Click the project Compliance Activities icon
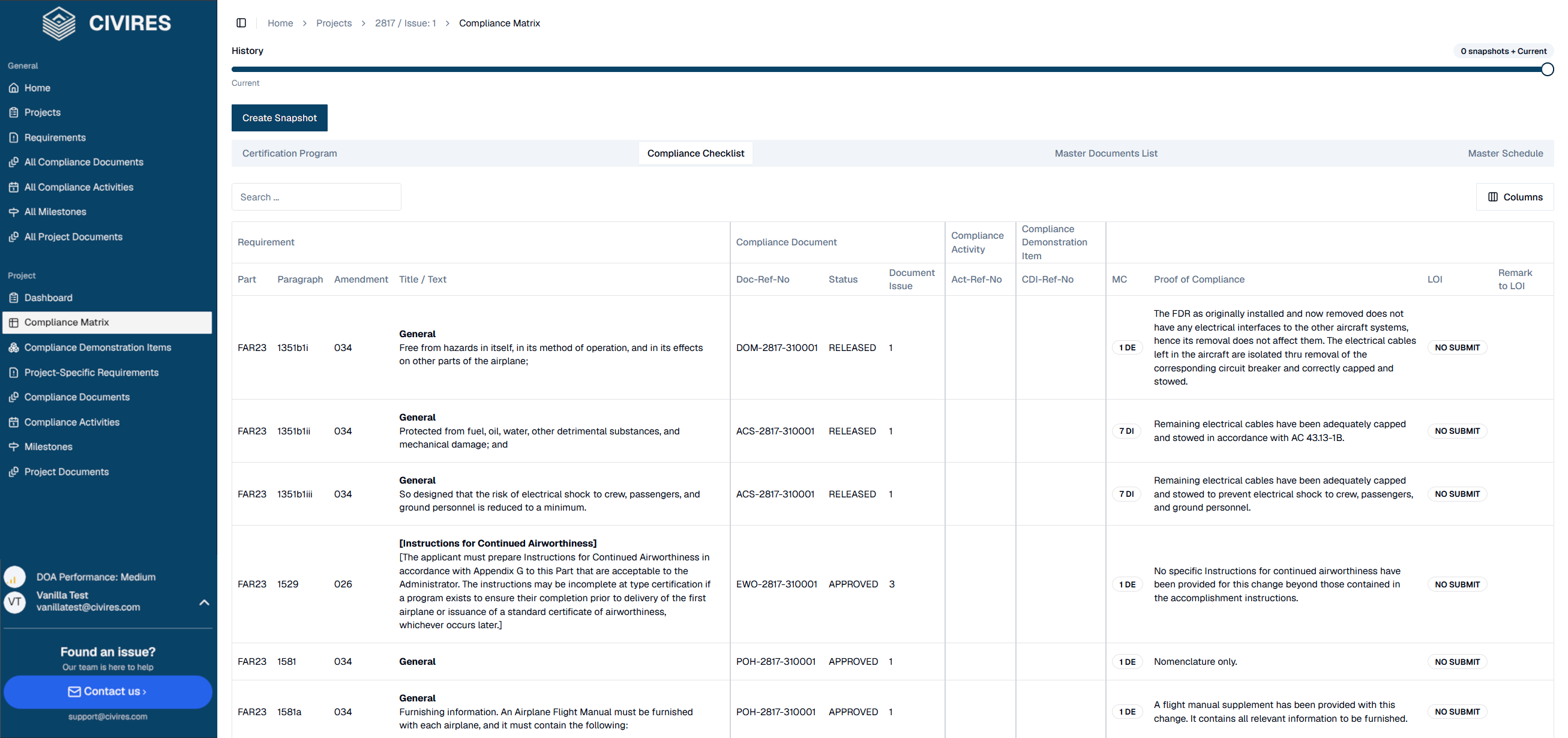 (13, 422)
